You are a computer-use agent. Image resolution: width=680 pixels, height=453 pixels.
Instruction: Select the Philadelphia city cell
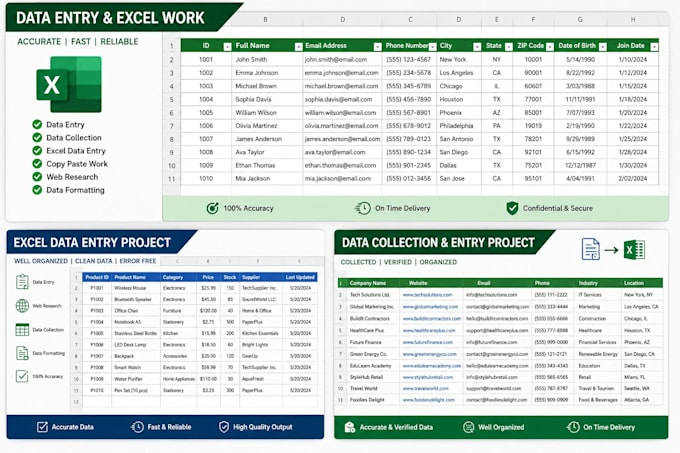(x=459, y=126)
